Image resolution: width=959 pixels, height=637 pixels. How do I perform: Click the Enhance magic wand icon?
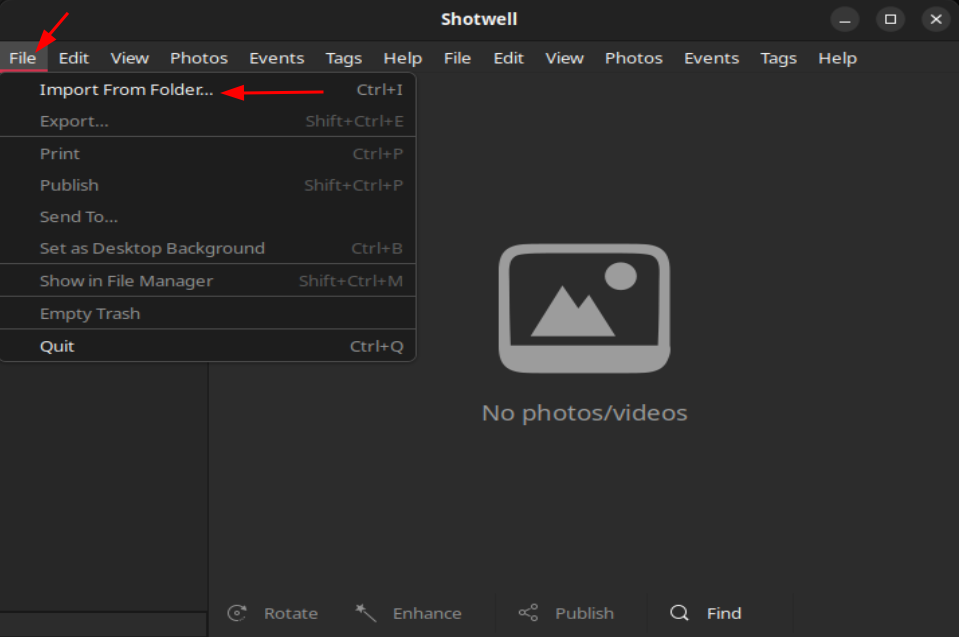366,613
